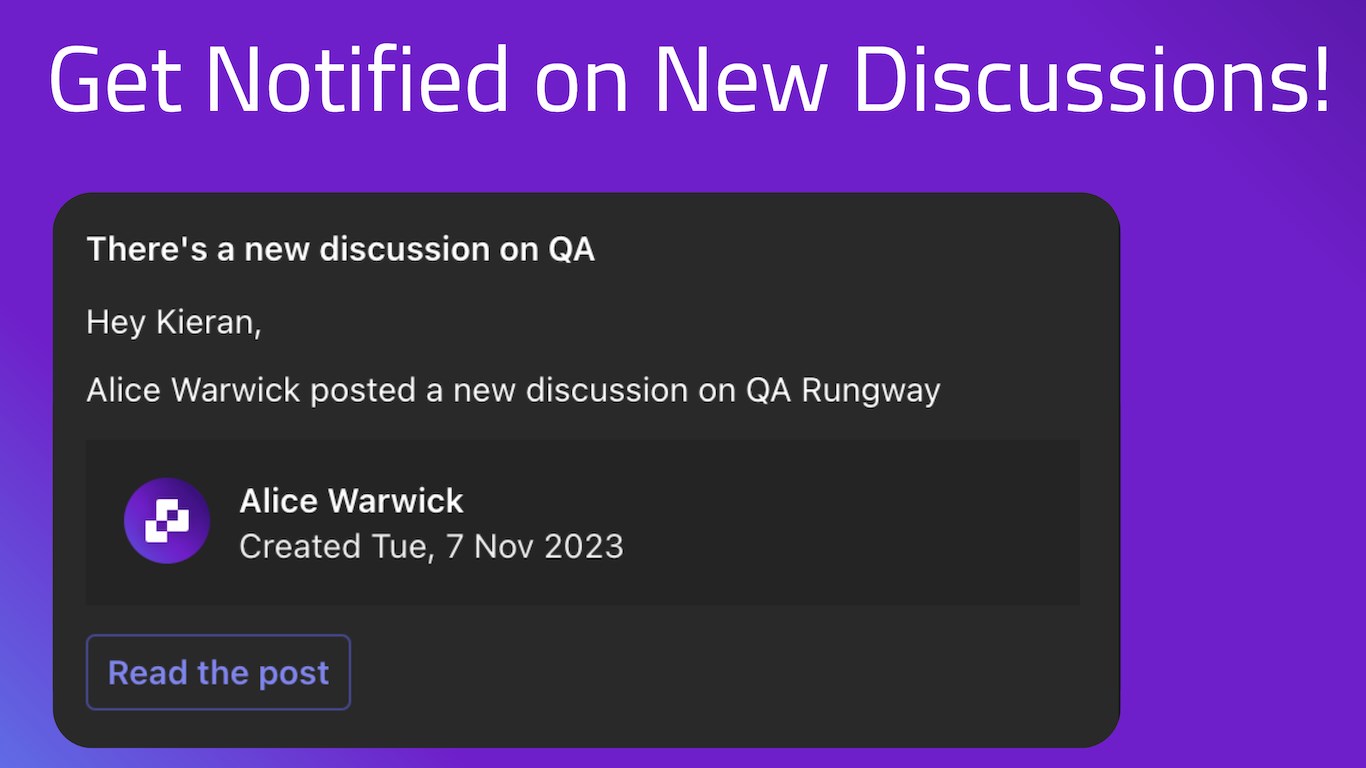This screenshot has width=1366, height=768.
Task: Click the word "Created" under the author name
Action: click(300, 546)
